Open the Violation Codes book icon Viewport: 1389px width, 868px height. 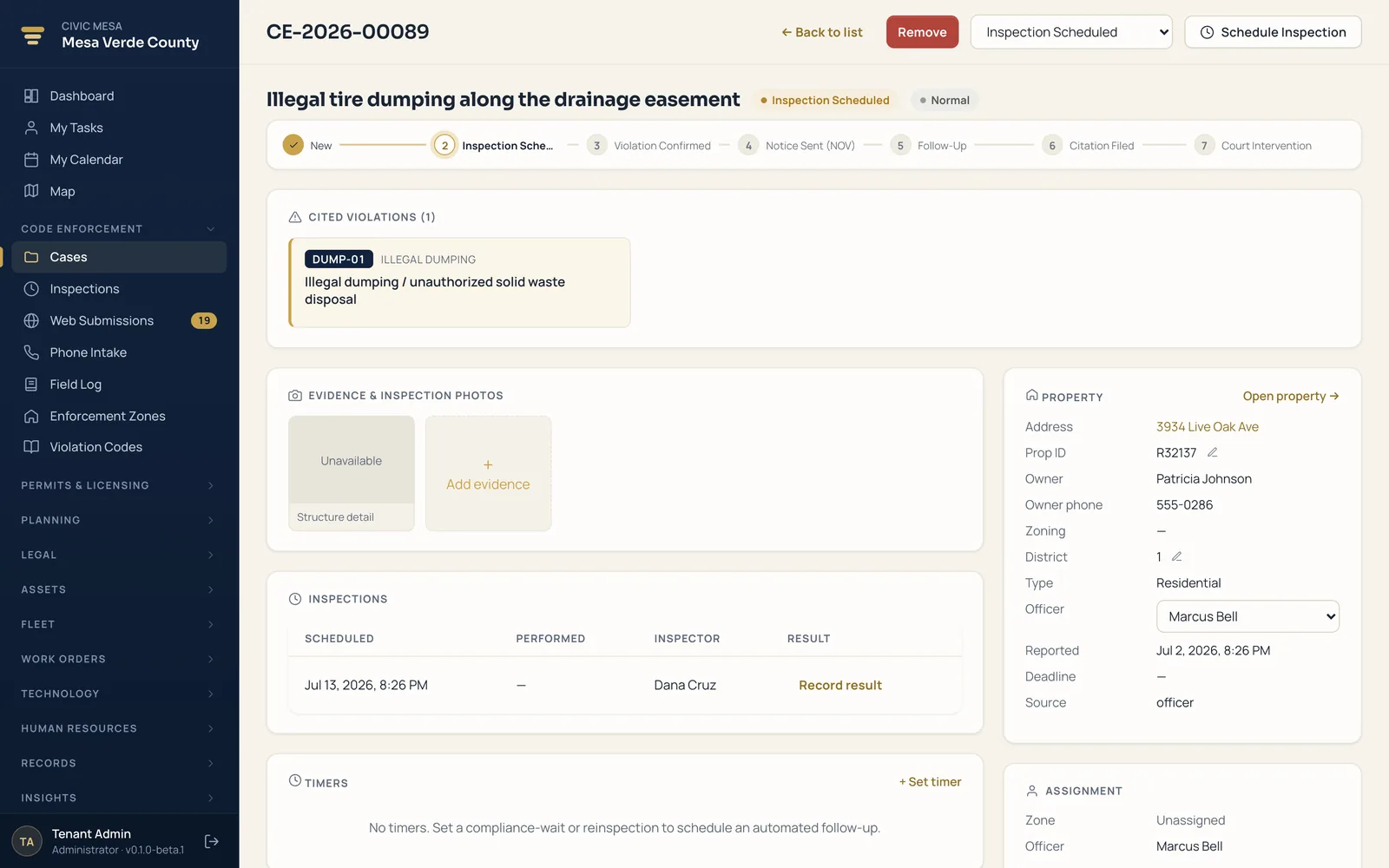pos(31,447)
